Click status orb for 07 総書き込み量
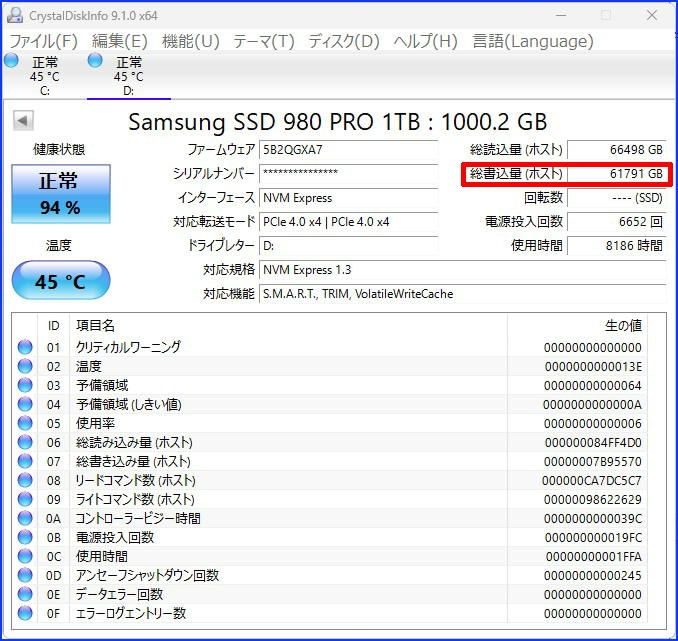The height and width of the screenshot is (641, 678). [x=25, y=461]
